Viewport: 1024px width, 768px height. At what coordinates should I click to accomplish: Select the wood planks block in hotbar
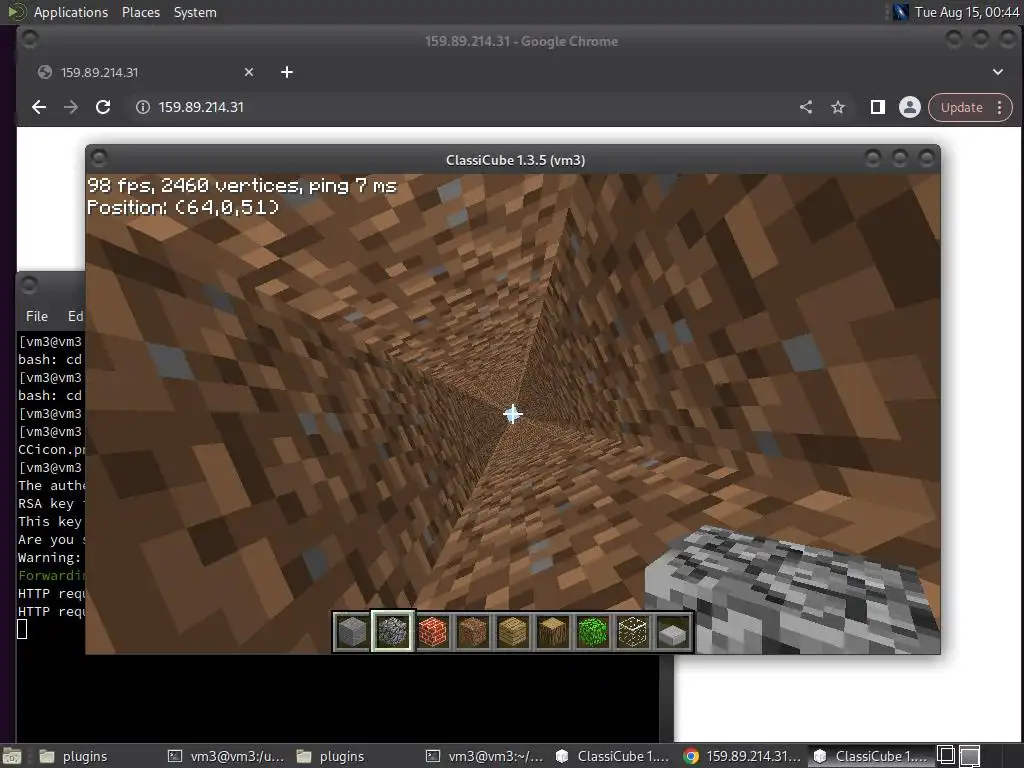click(513, 632)
